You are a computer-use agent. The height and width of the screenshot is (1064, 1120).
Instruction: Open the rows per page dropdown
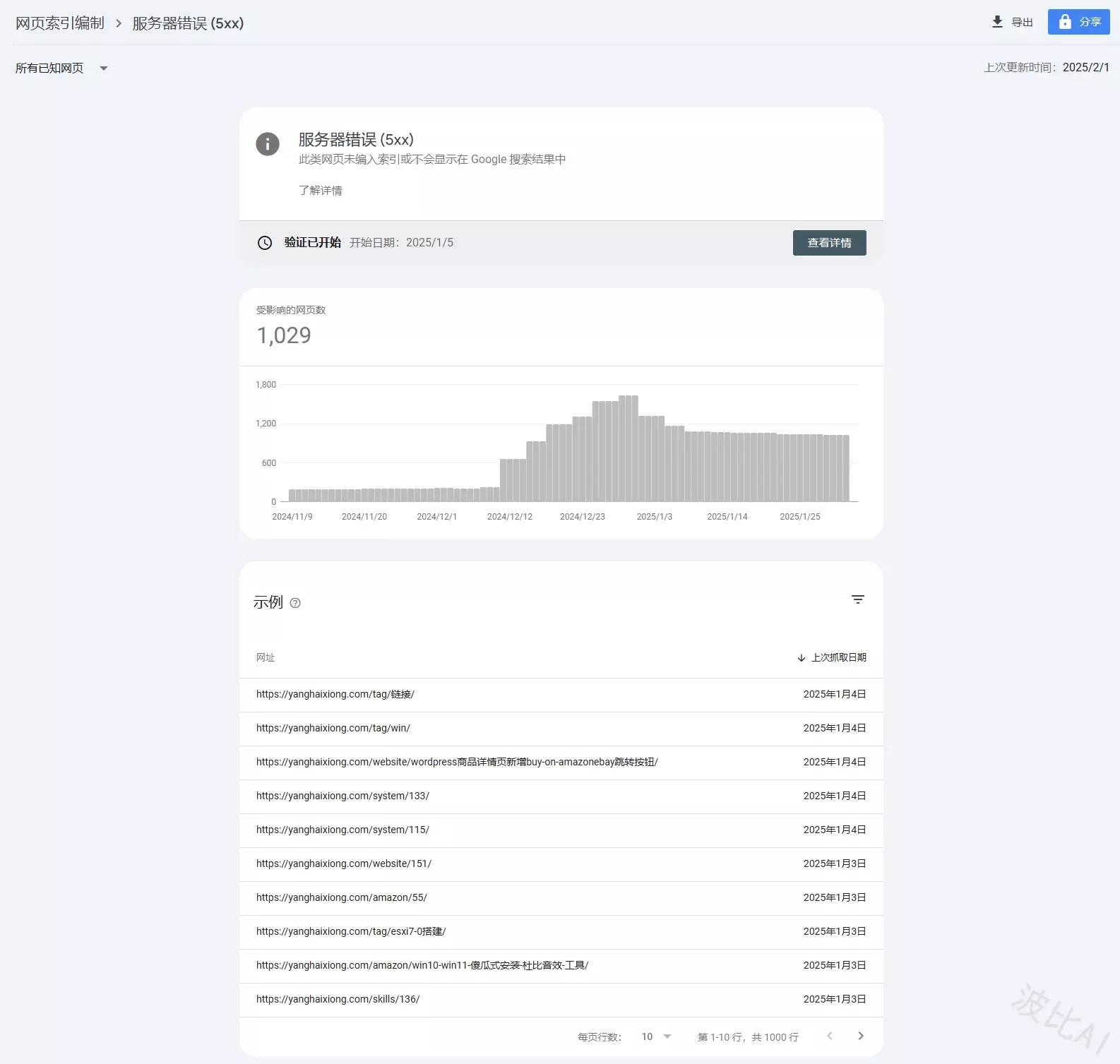tap(656, 1036)
